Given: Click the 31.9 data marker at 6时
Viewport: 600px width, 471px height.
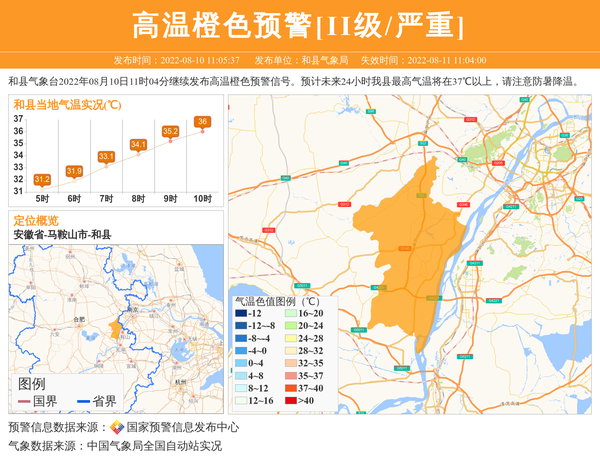Looking at the screenshot, I should (x=74, y=172).
